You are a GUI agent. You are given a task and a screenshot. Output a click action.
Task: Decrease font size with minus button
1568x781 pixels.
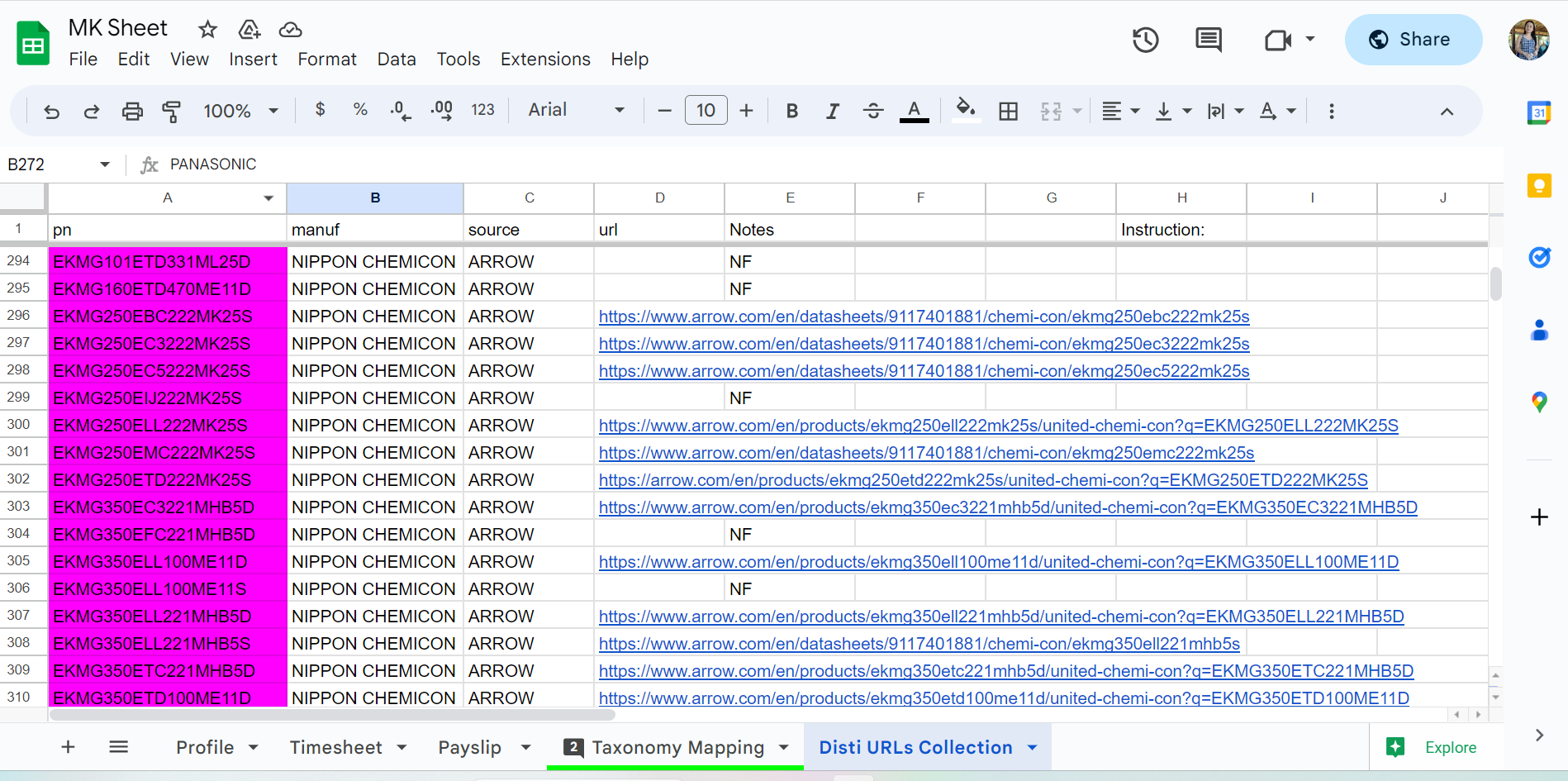[x=664, y=111]
